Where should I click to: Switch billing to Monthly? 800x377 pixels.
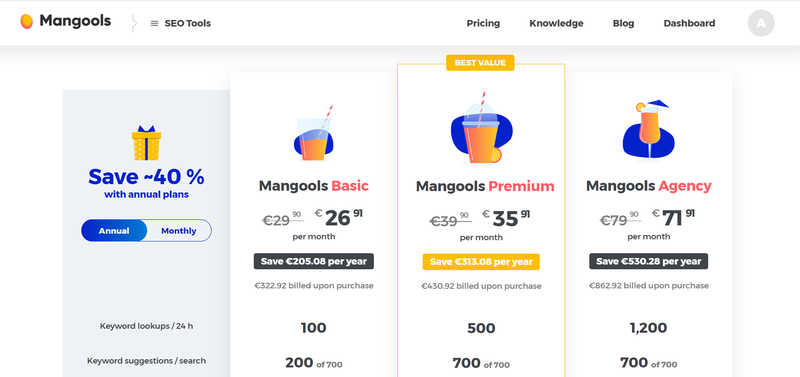coord(179,231)
